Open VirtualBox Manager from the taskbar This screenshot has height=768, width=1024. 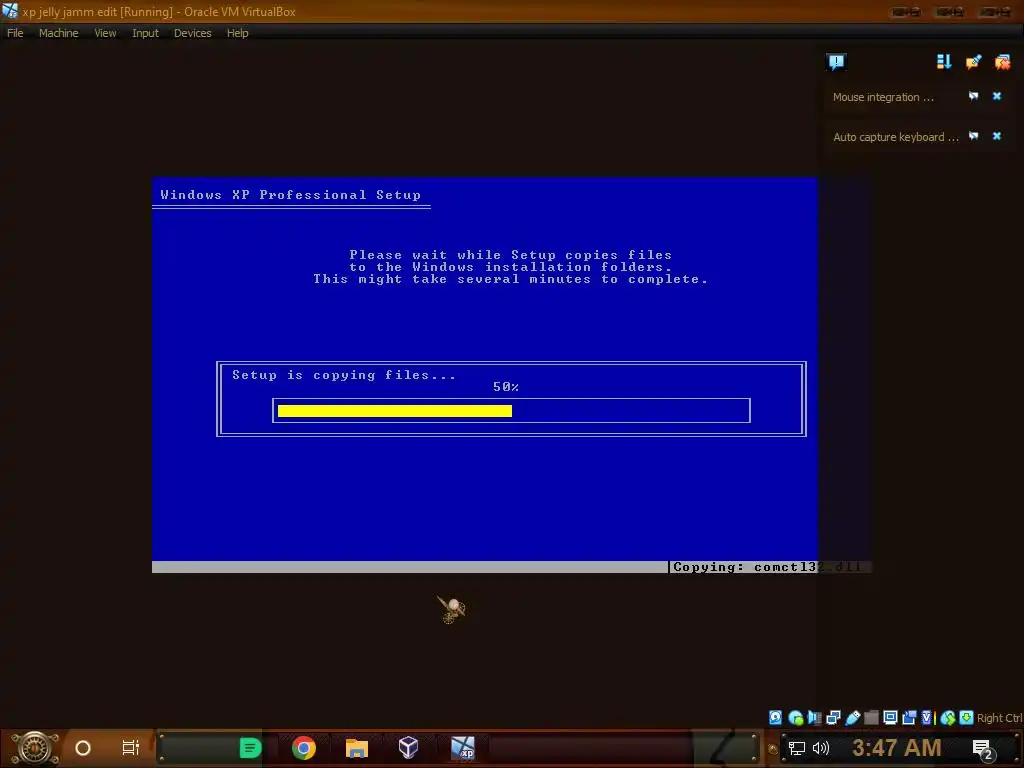(x=408, y=747)
